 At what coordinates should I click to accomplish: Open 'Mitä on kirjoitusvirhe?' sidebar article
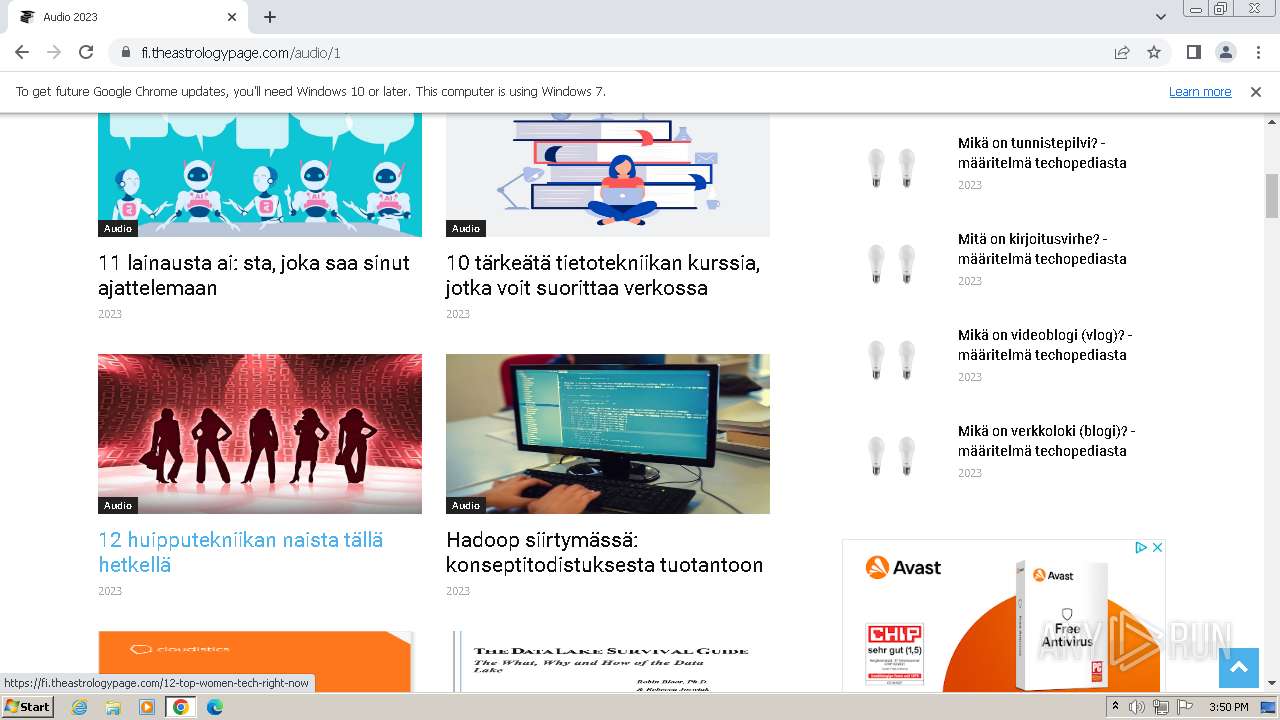1042,249
